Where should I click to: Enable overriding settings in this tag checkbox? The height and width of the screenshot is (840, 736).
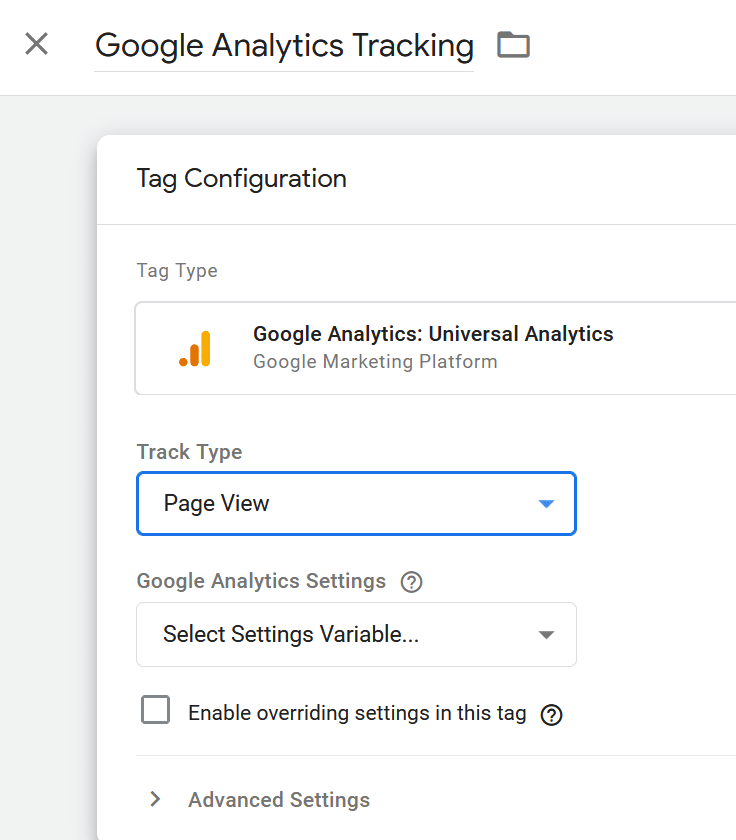pos(155,709)
